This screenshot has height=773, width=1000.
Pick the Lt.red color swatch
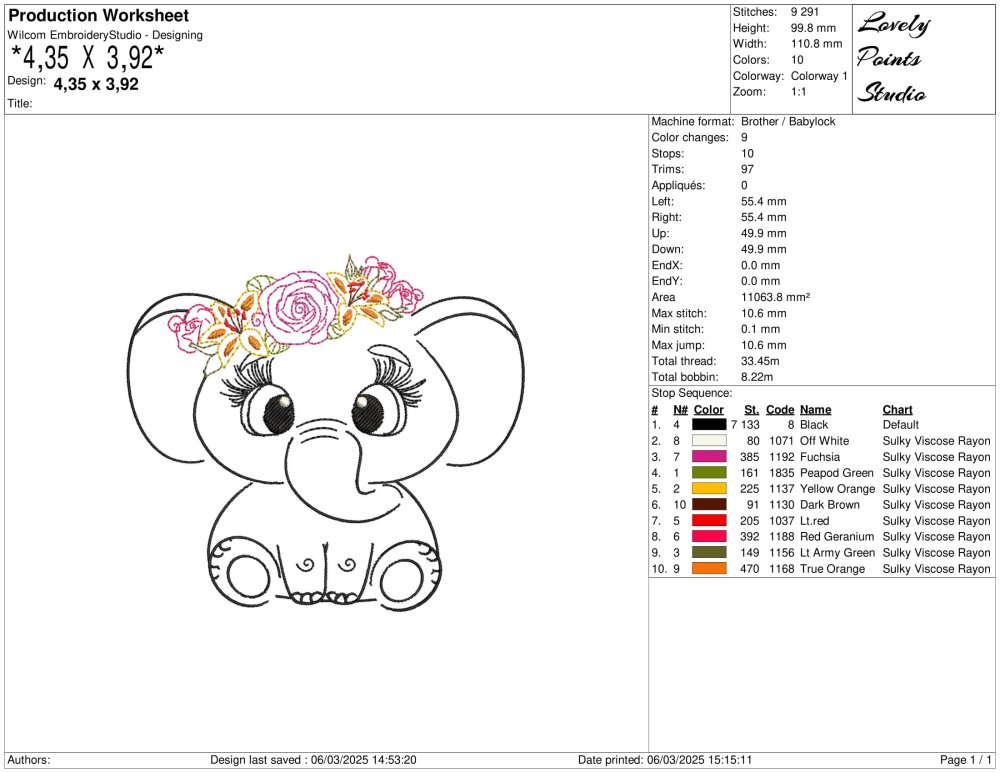(709, 520)
